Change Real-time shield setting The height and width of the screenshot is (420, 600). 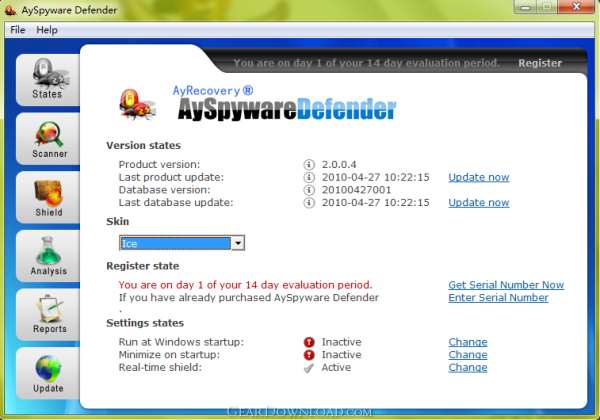(x=468, y=368)
